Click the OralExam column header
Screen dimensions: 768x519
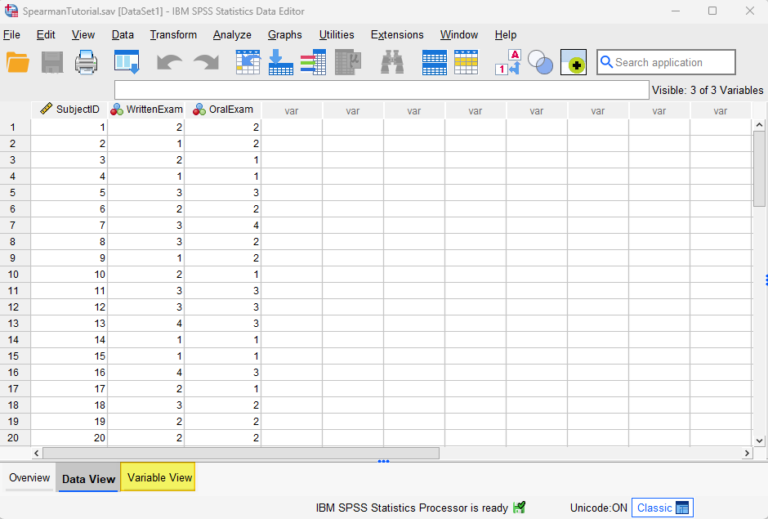coord(223,110)
